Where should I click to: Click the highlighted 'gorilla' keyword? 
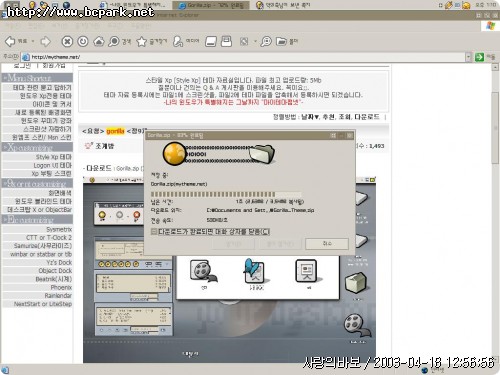[115, 131]
